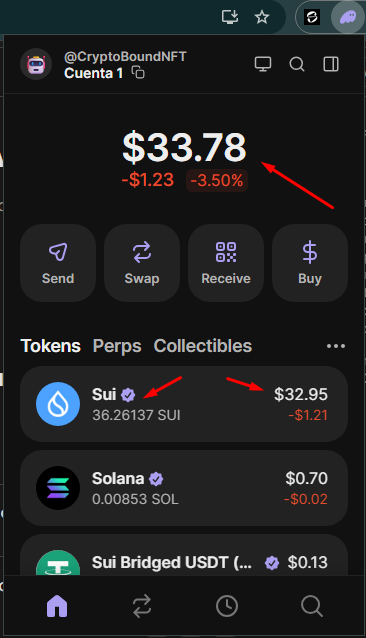Open the Sui token row

coord(184,404)
